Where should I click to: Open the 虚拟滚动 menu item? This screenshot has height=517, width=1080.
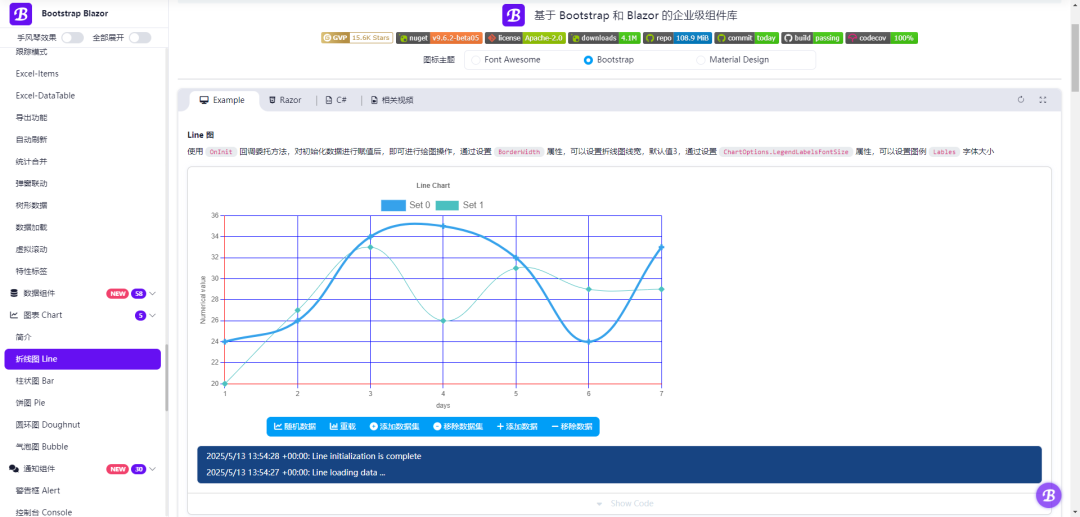point(83,249)
